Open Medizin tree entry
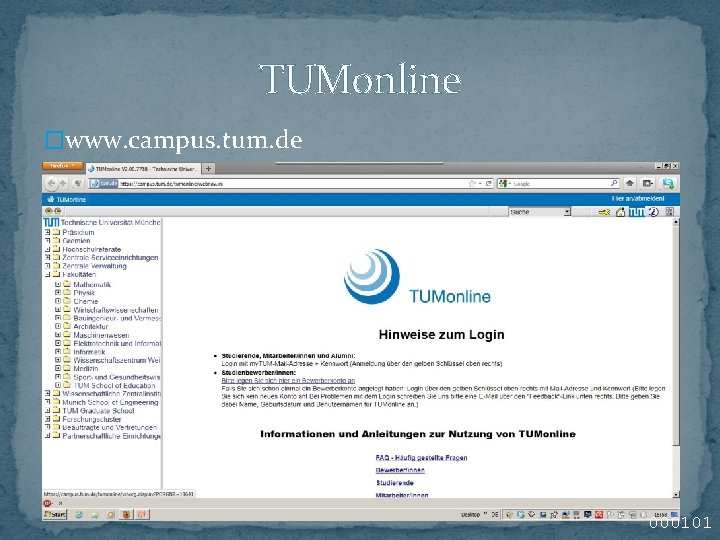The height and width of the screenshot is (540, 720). (85, 368)
